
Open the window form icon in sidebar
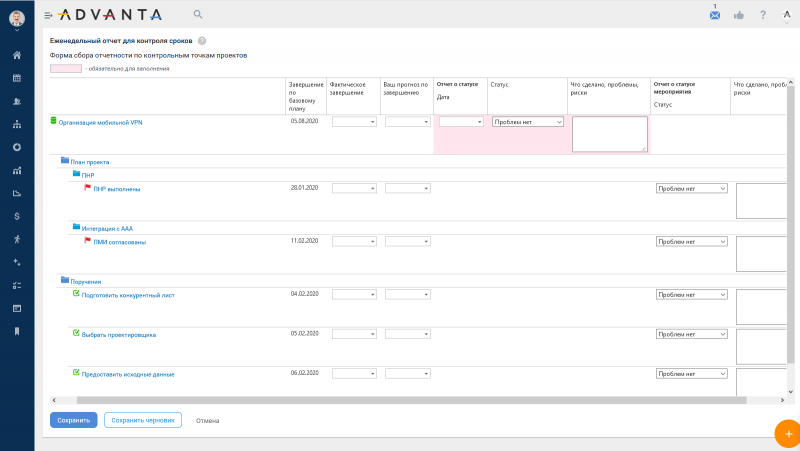pyautogui.click(x=17, y=308)
